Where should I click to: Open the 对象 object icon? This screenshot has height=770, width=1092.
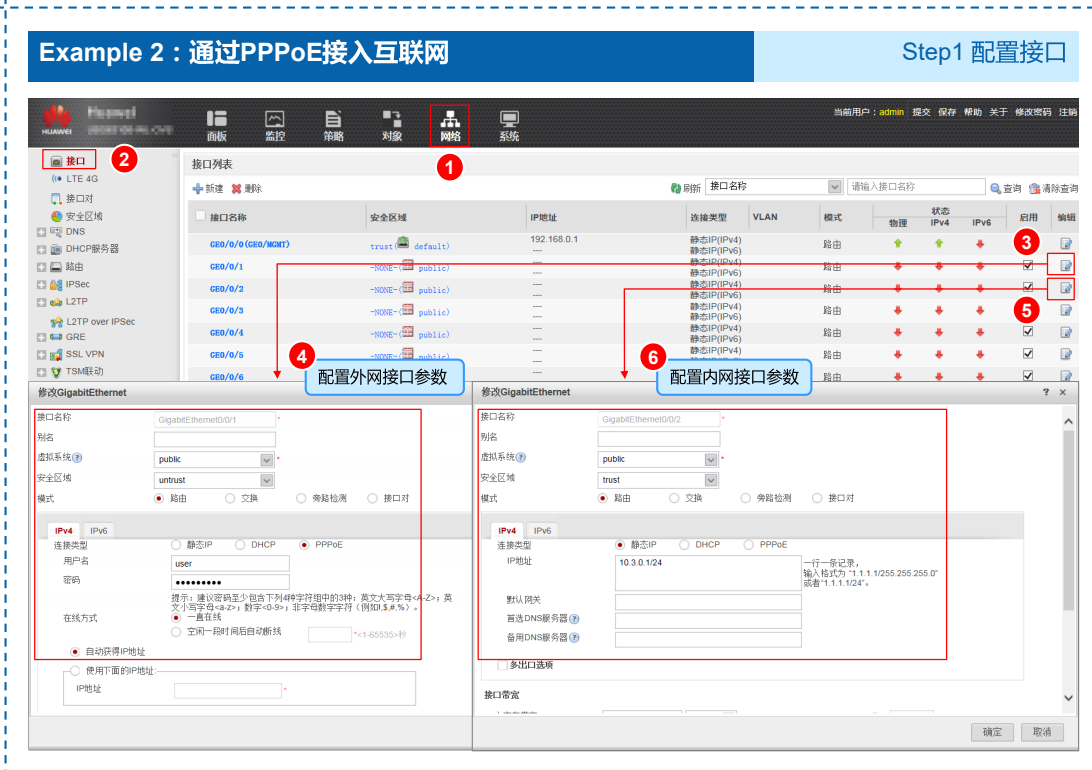coord(392,124)
